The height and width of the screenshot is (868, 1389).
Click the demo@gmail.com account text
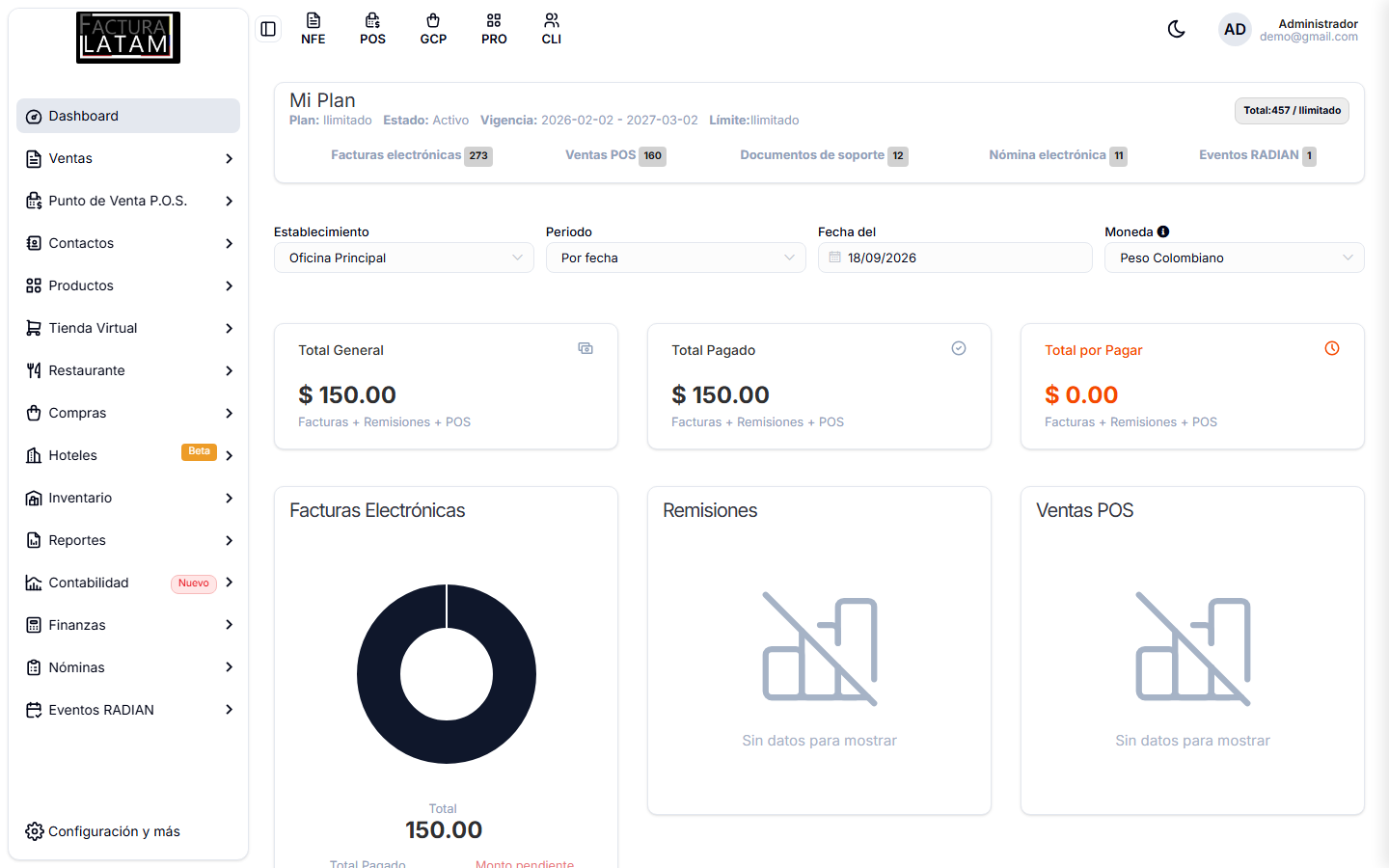click(1309, 37)
